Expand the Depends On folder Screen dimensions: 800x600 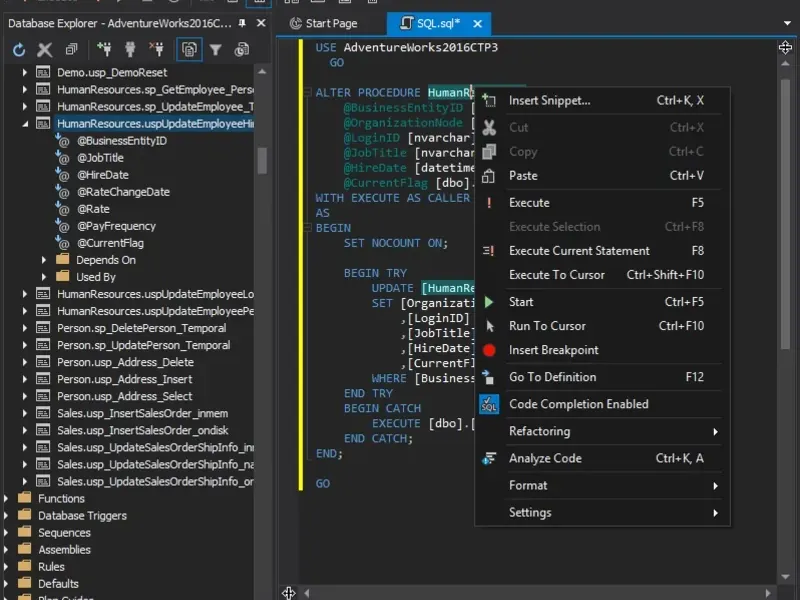pyautogui.click(x=44, y=260)
